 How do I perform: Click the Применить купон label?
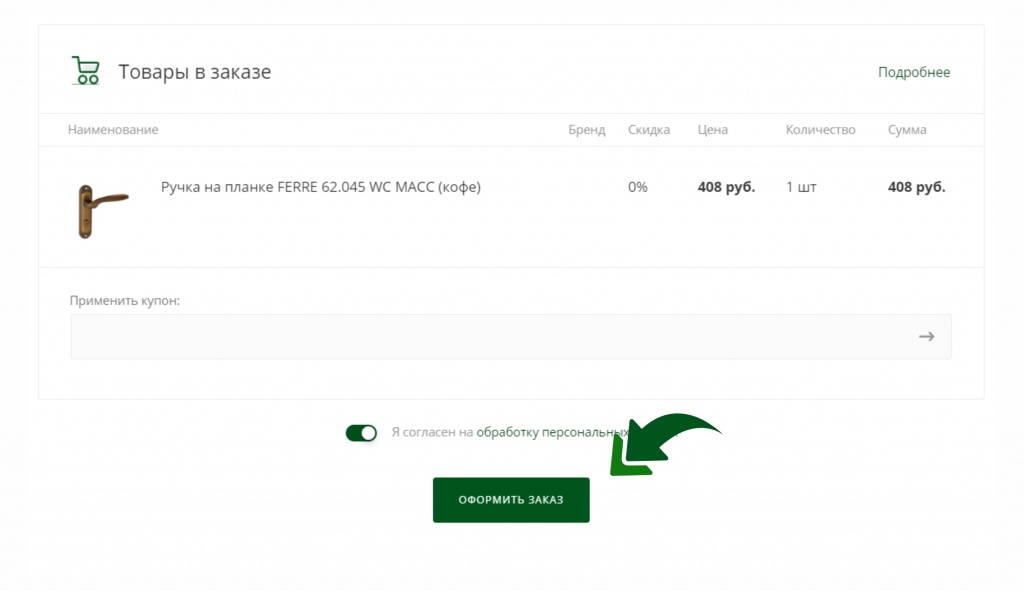(x=125, y=300)
